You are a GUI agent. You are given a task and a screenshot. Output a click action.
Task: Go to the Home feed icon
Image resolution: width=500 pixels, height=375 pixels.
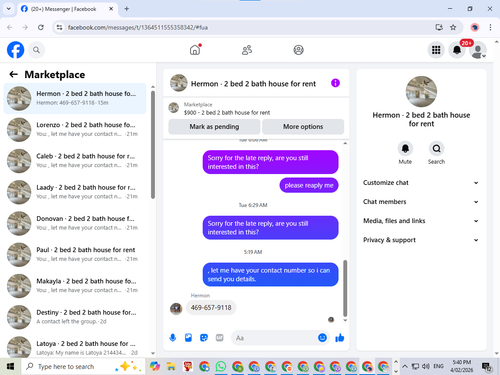coord(195,50)
